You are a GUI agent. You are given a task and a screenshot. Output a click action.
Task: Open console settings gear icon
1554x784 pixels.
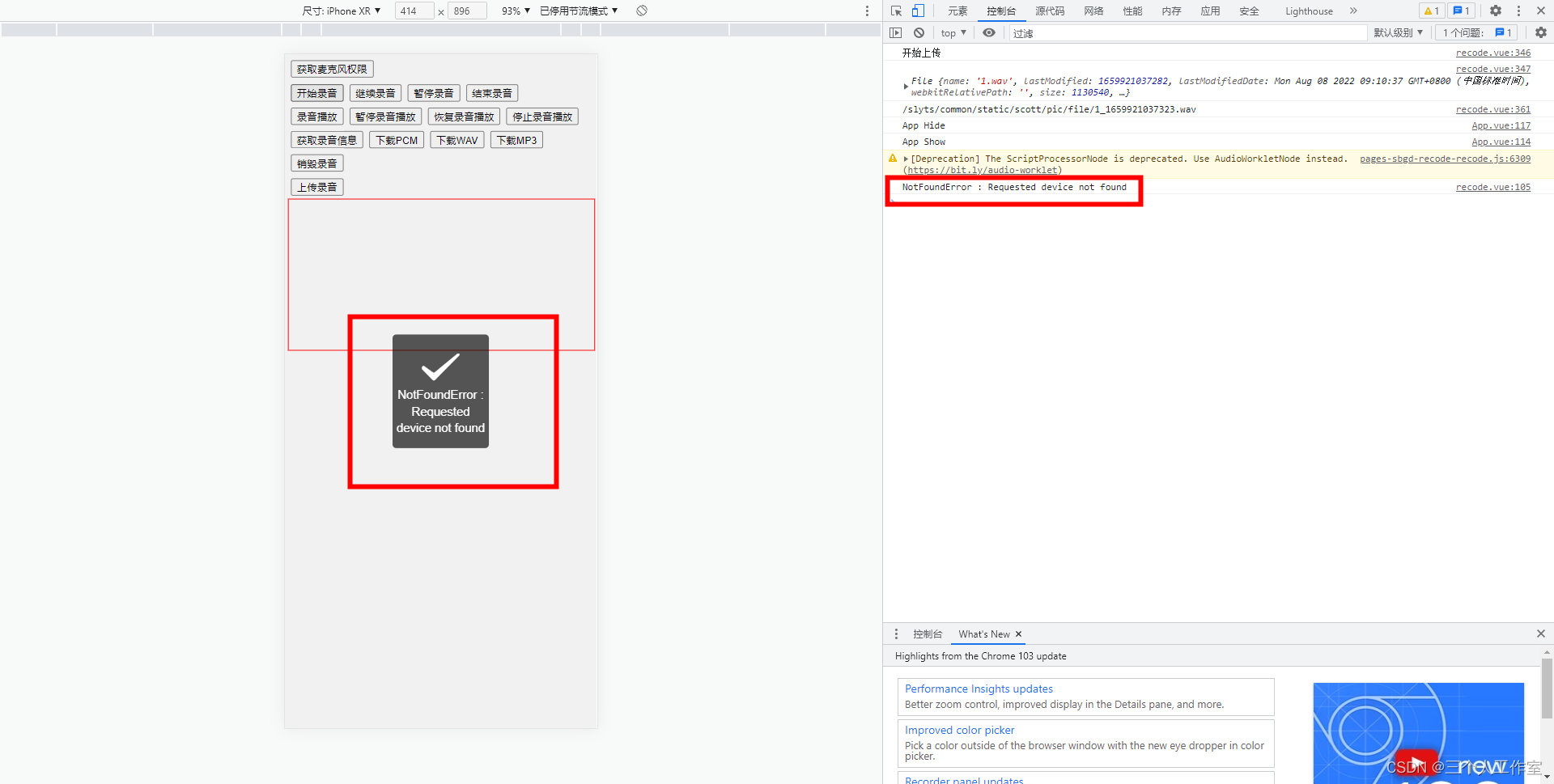1540,32
